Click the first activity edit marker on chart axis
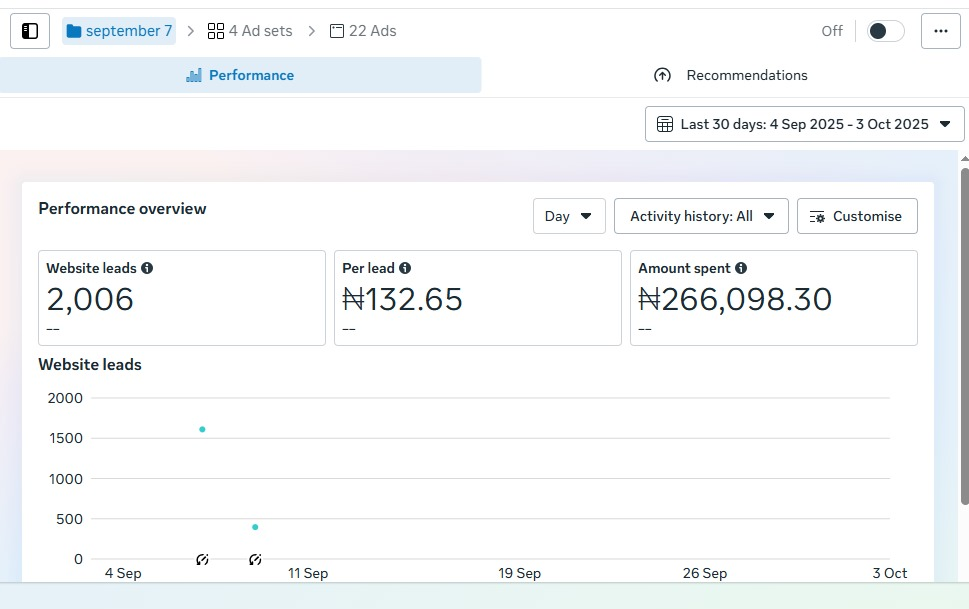Viewport: 969px width, 609px height. click(x=202, y=560)
